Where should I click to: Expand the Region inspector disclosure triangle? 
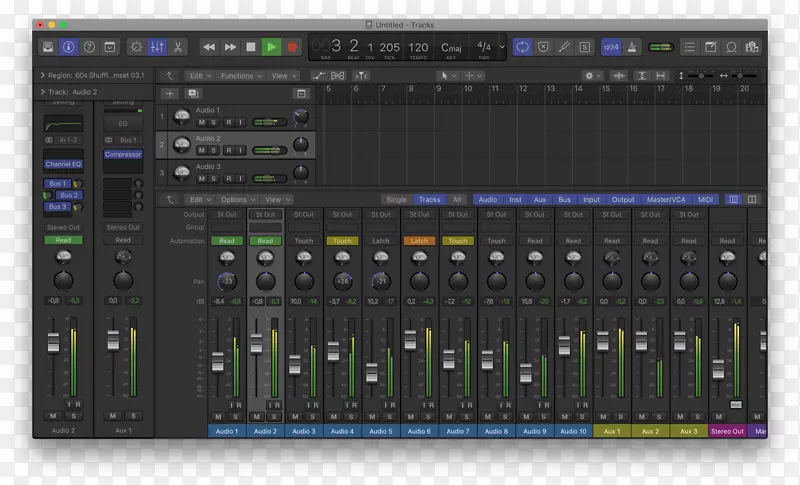coord(42,75)
